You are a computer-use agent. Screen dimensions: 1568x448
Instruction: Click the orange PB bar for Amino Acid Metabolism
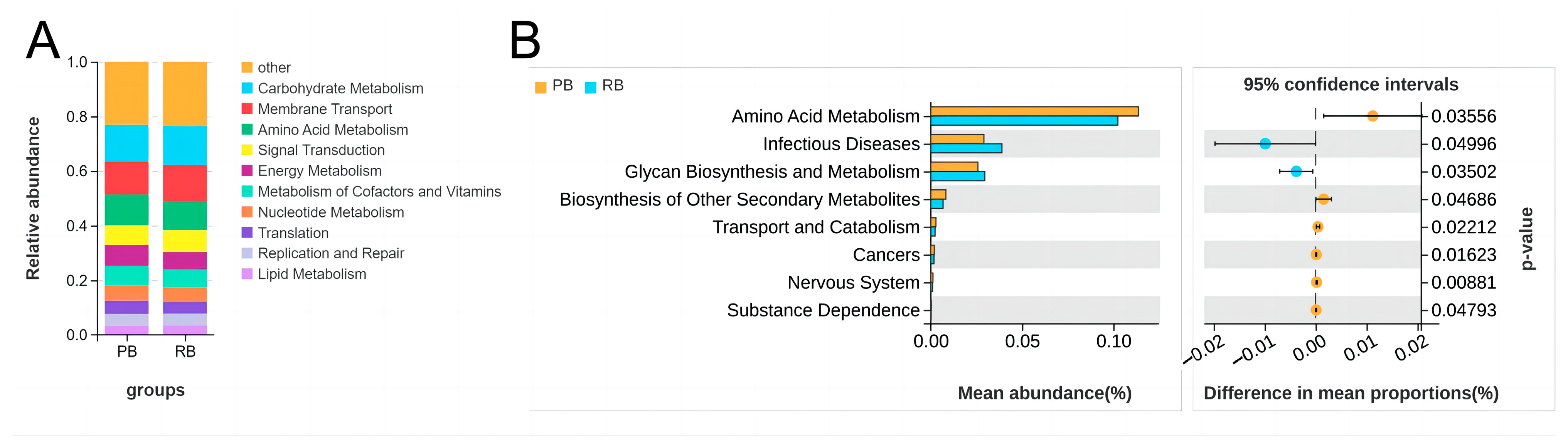[x=1034, y=111]
